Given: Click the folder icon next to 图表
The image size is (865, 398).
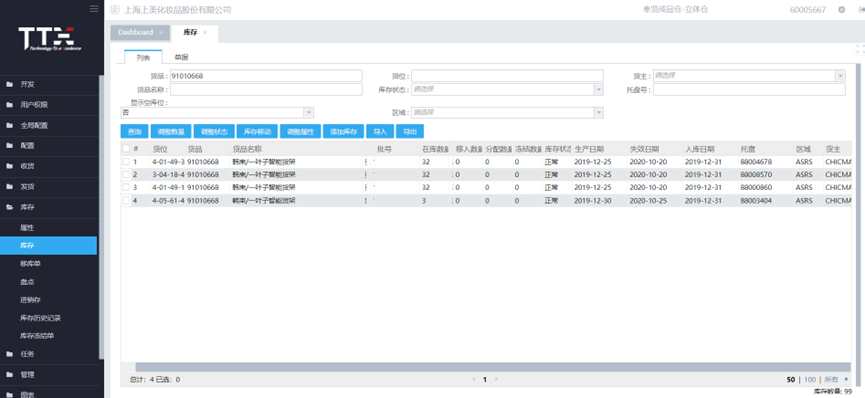Looking at the screenshot, I should pos(9,394).
